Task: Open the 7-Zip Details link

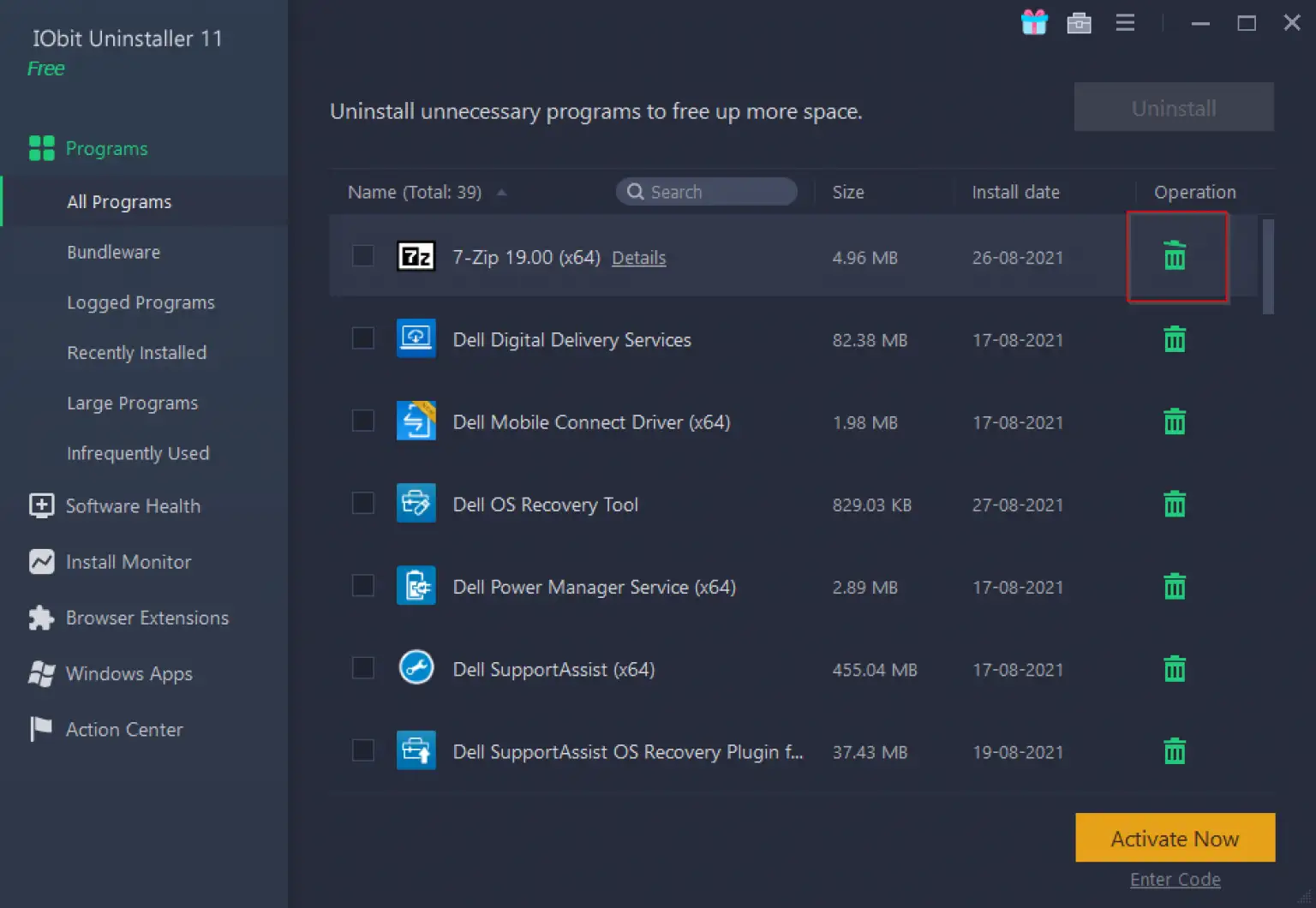Action: tap(638, 258)
